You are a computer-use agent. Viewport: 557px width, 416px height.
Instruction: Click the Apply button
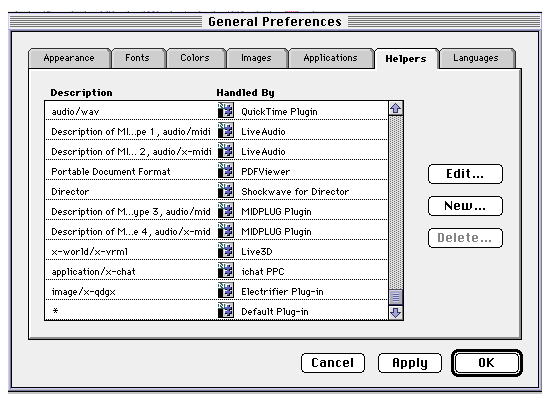[410, 363]
